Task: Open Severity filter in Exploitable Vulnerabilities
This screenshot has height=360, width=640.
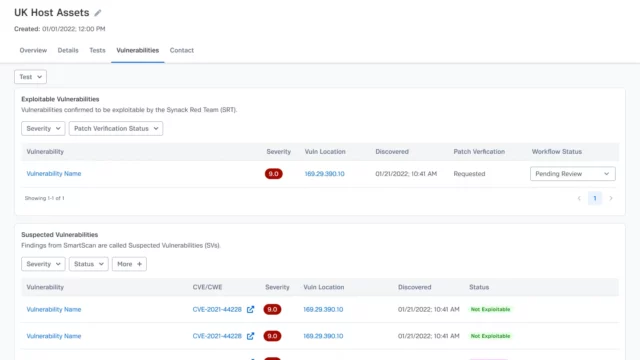Action: point(43,129)
